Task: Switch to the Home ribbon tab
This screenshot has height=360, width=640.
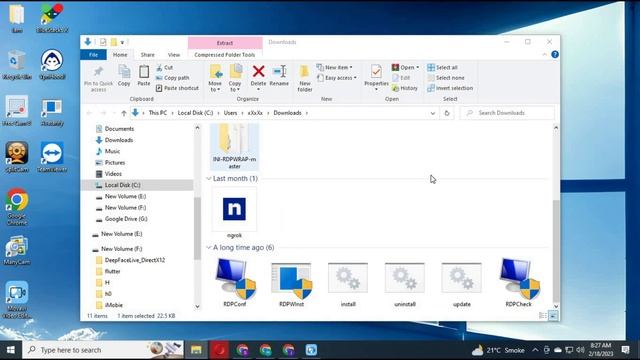Action: pyautogui.click(x=120, y=55)
